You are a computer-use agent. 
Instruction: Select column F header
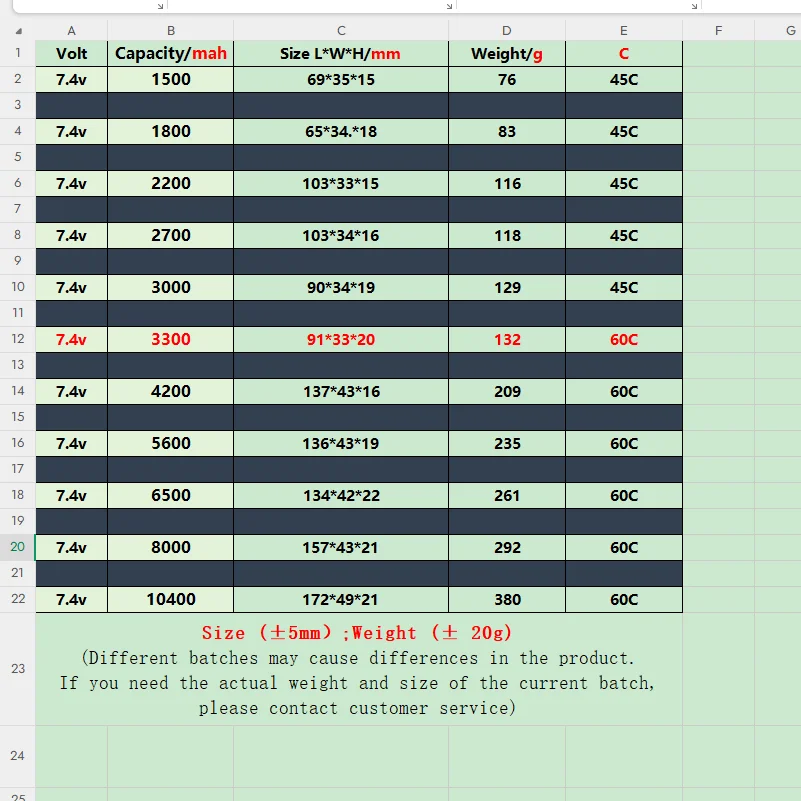pyautogui.click(x=718, y=31)
